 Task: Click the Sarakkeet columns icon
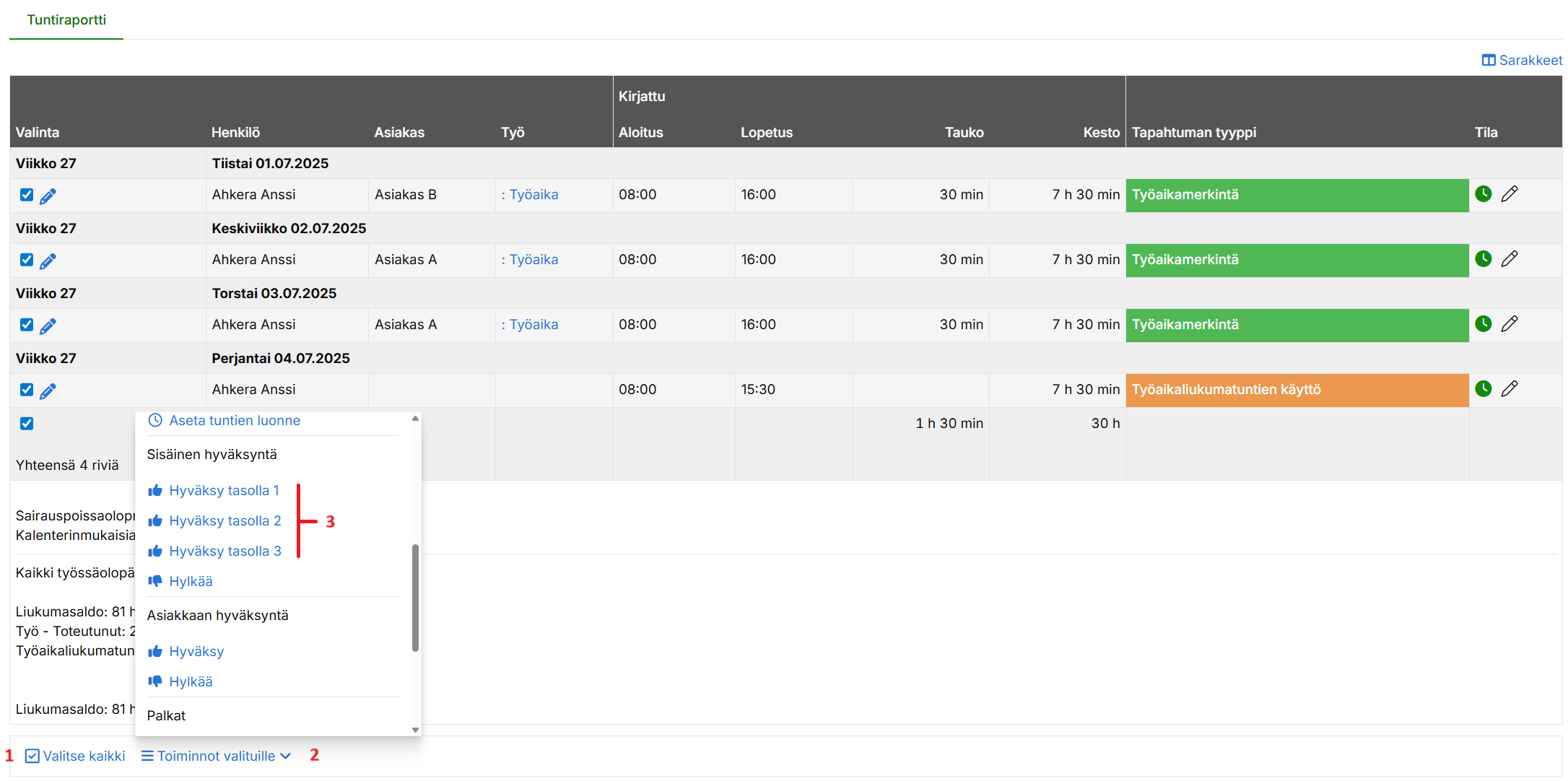tap(1488, 61)
